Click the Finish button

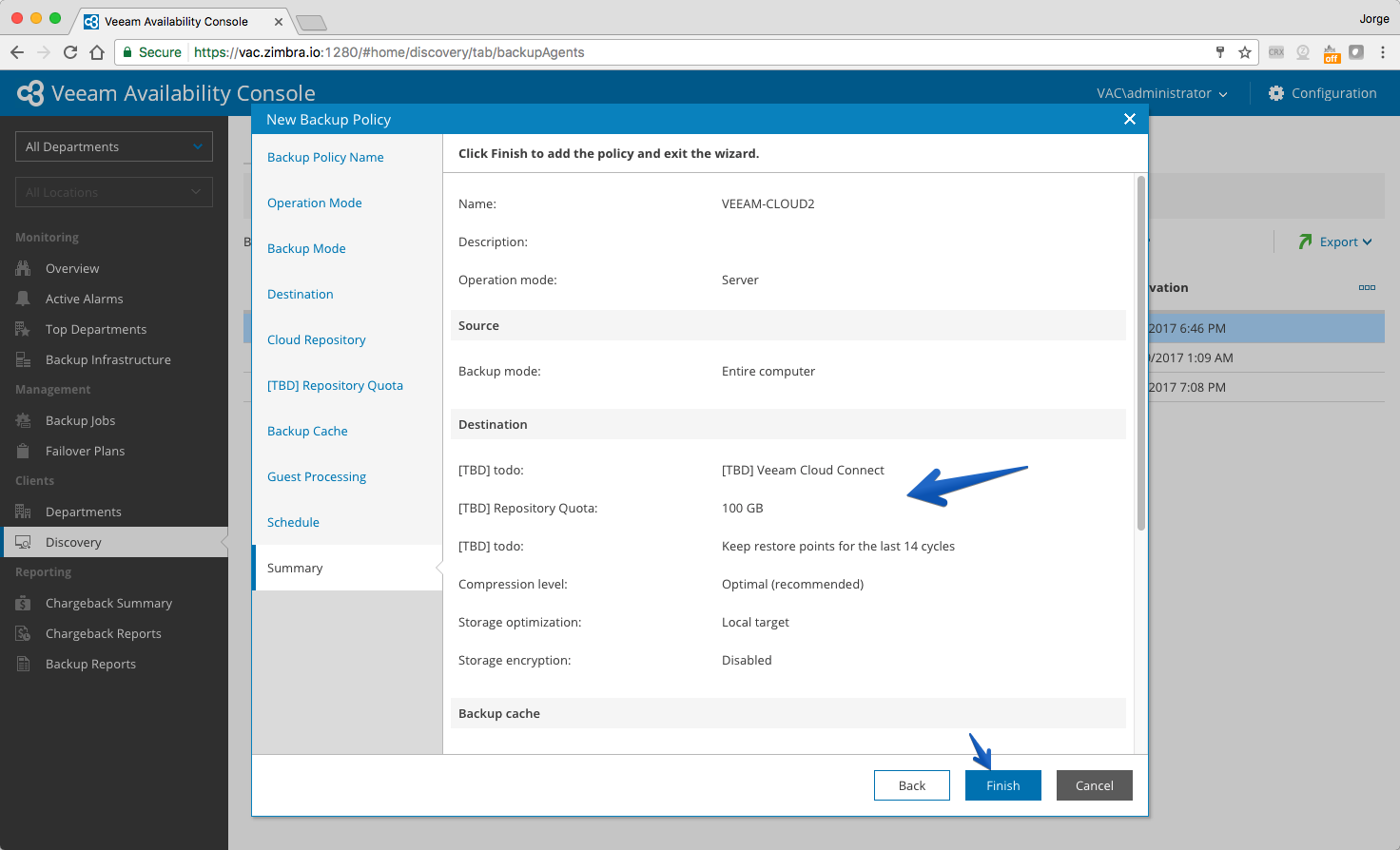[1002, 785]
